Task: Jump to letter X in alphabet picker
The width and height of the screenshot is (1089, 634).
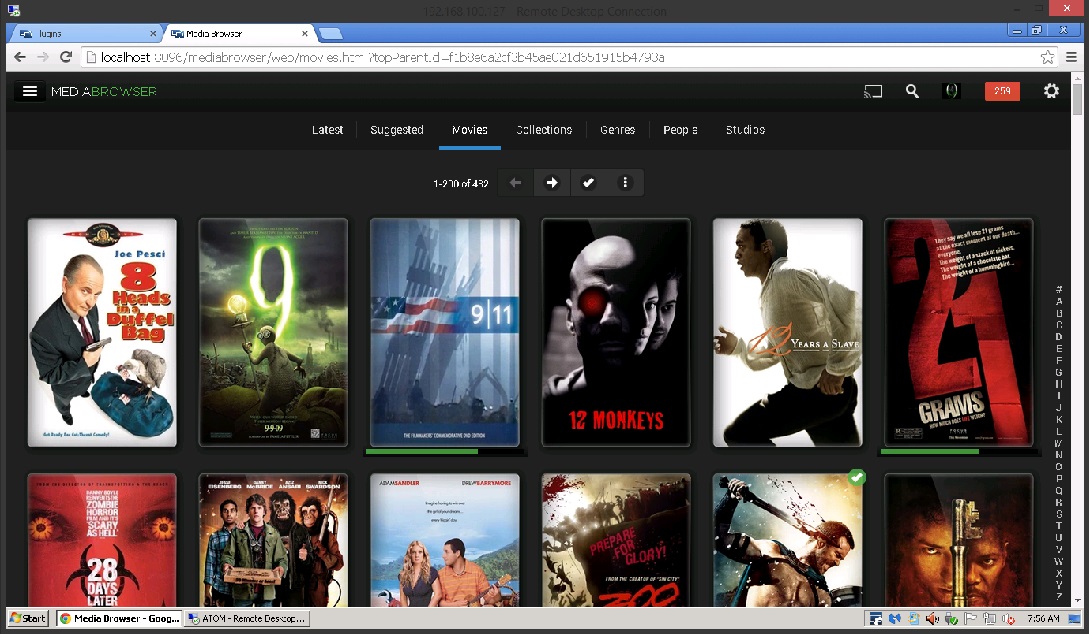Action: click(1059, 573)
